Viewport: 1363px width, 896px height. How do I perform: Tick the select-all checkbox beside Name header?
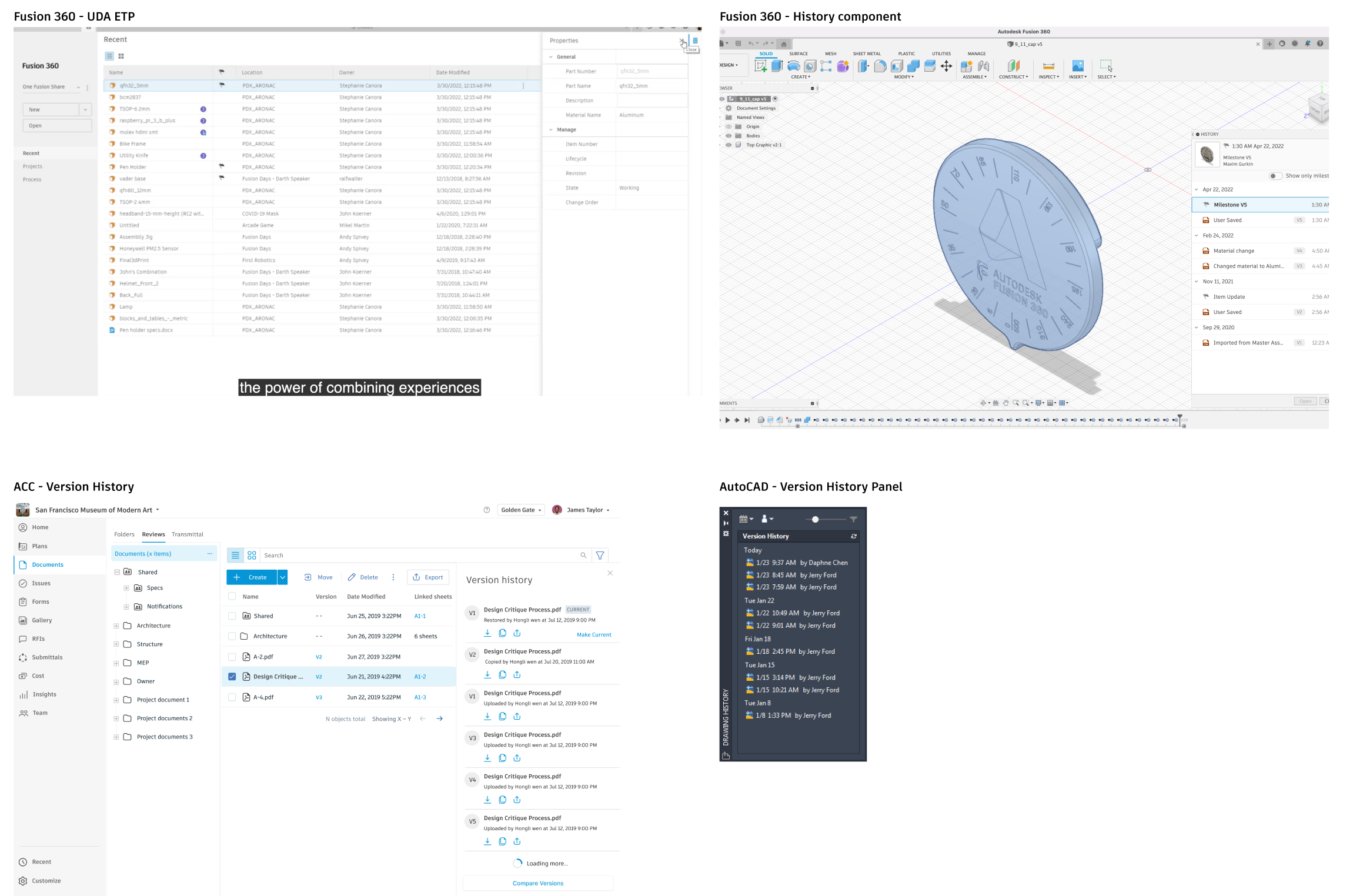(232, 596)
